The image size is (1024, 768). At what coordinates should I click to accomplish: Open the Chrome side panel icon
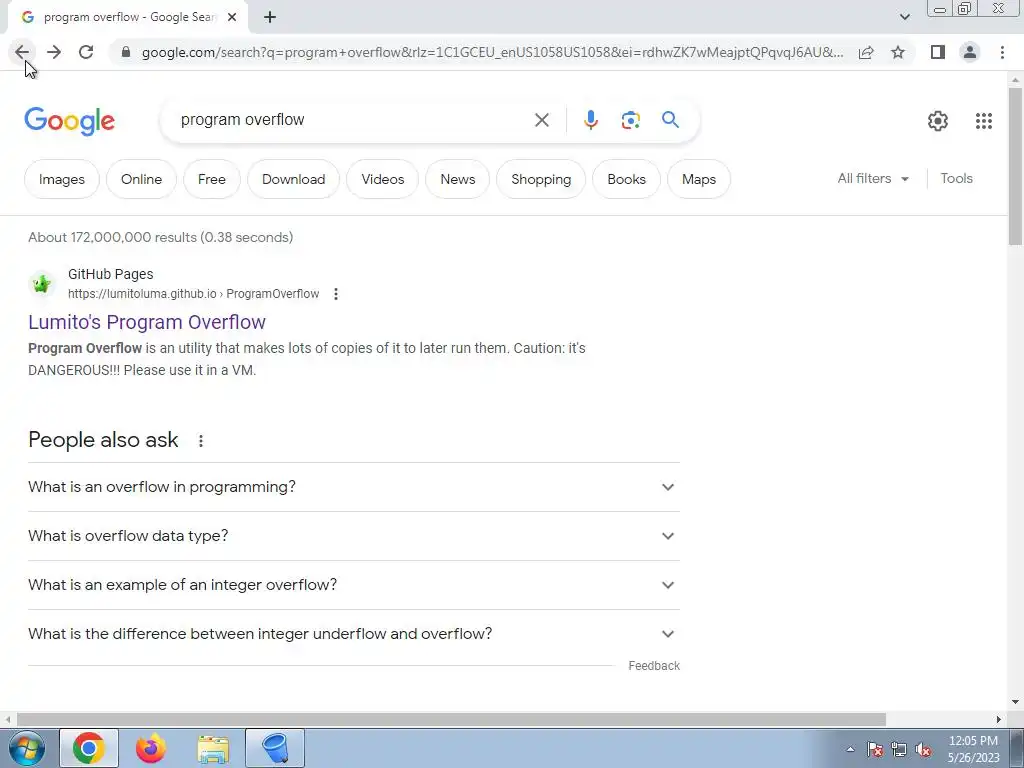938,52
